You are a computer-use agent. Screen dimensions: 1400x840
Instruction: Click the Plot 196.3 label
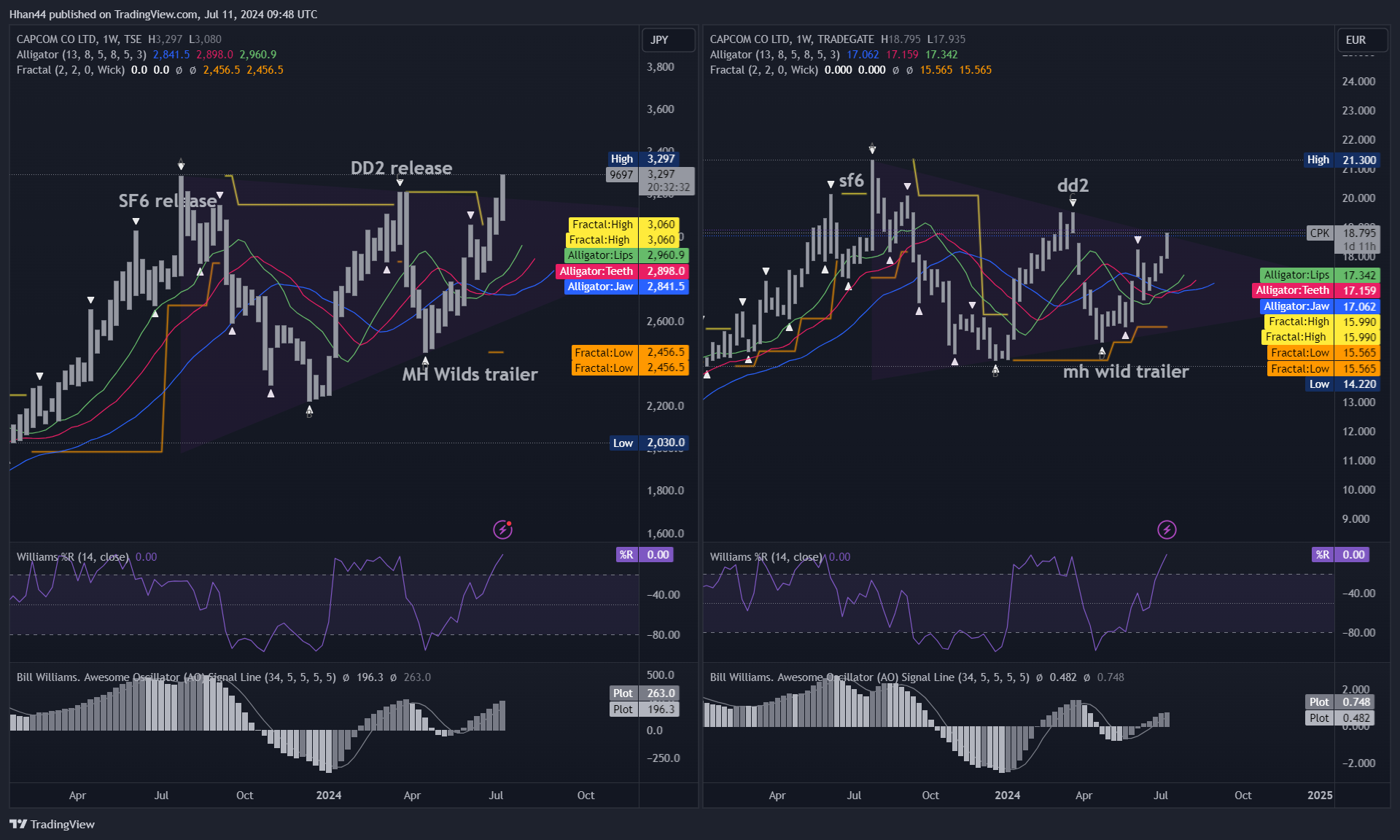click(645, 709)
